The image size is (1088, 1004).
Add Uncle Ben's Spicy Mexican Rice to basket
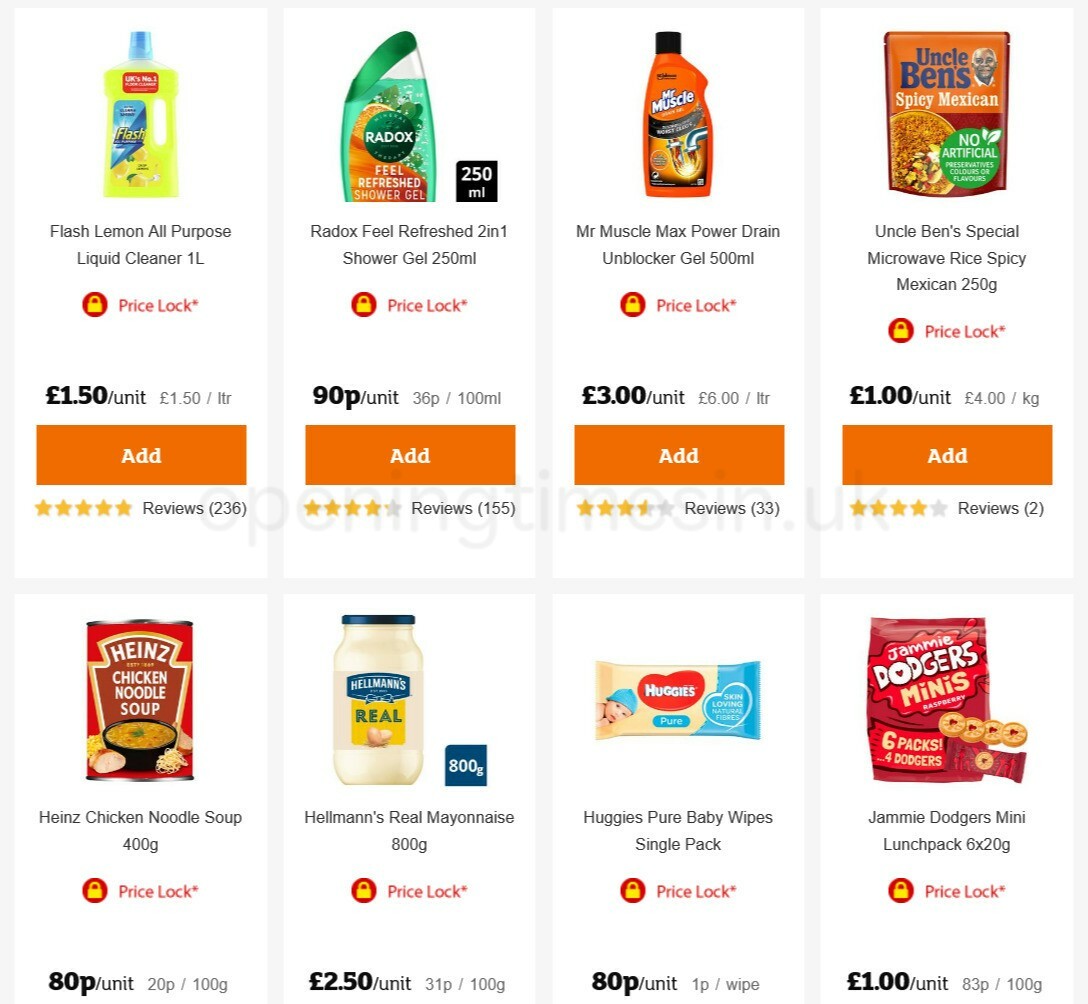(x=947, y=455)
